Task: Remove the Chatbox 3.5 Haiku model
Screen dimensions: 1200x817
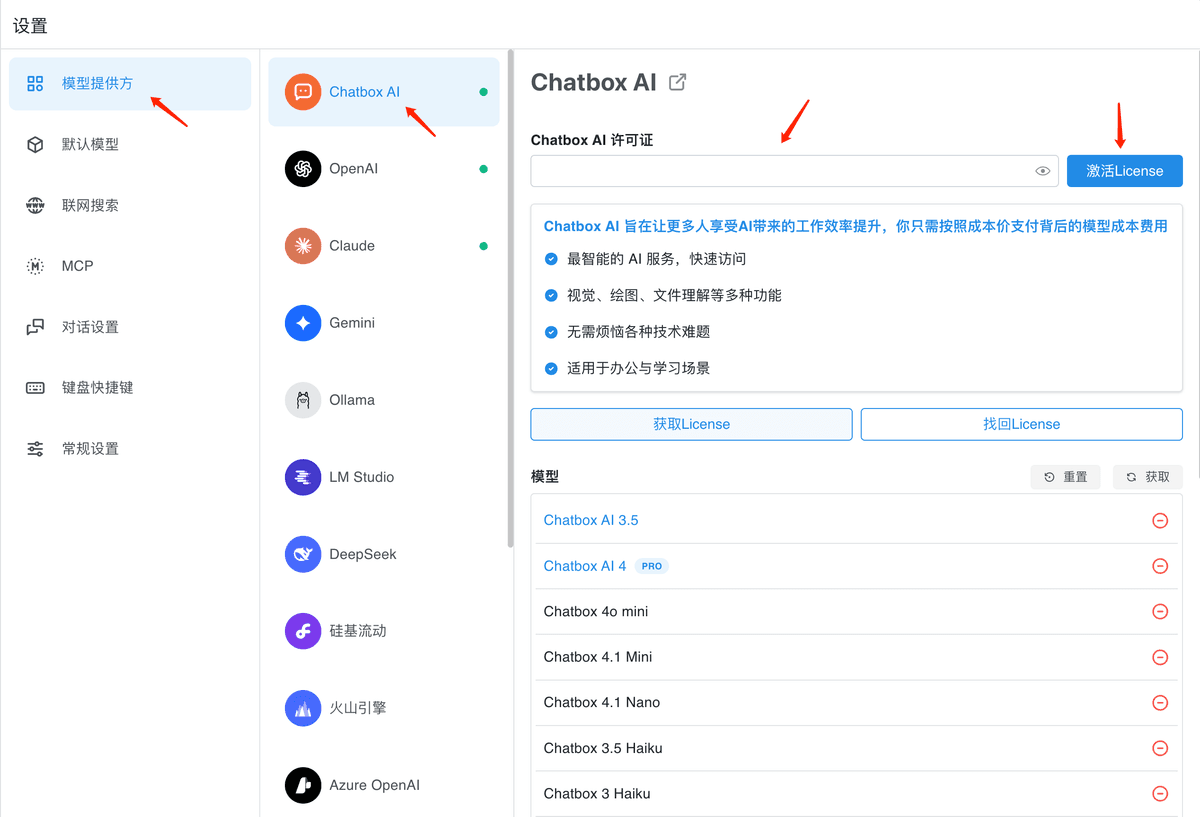Action: pyautogui.click(x=1160, y=748)
